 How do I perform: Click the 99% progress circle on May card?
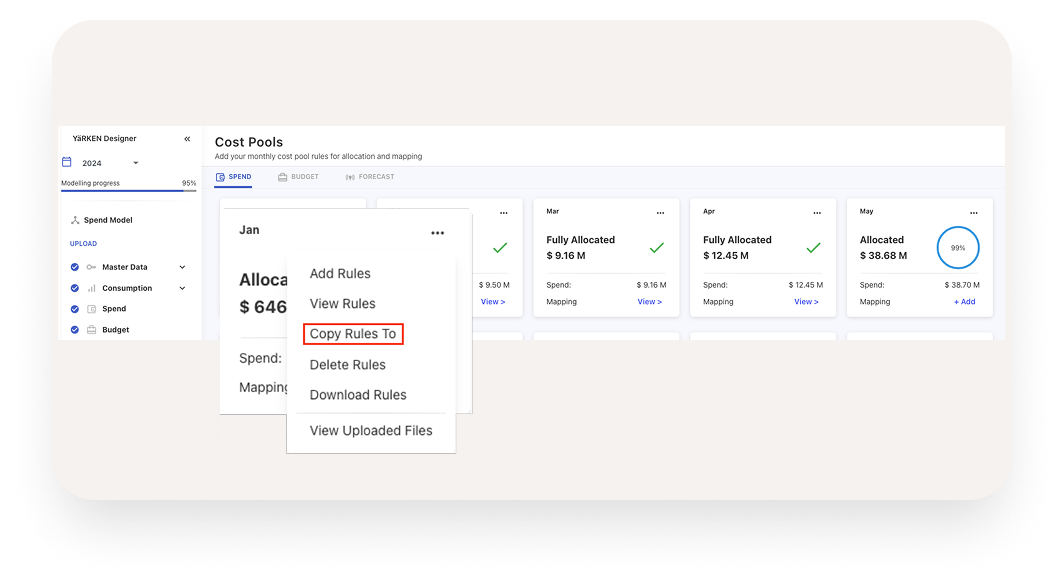click(958, 248)
